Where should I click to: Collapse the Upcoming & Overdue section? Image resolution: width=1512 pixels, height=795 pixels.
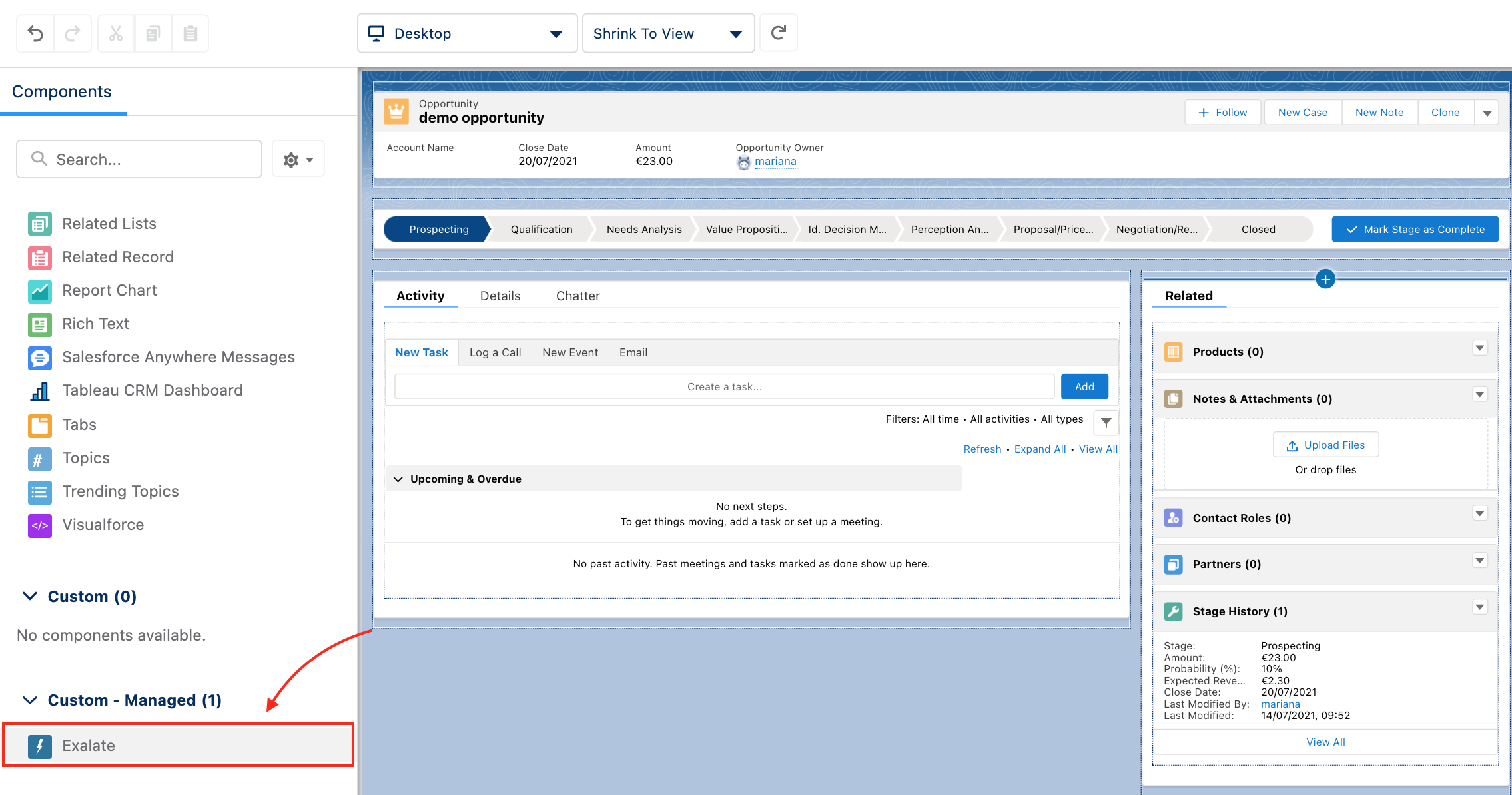pos(398,479)
